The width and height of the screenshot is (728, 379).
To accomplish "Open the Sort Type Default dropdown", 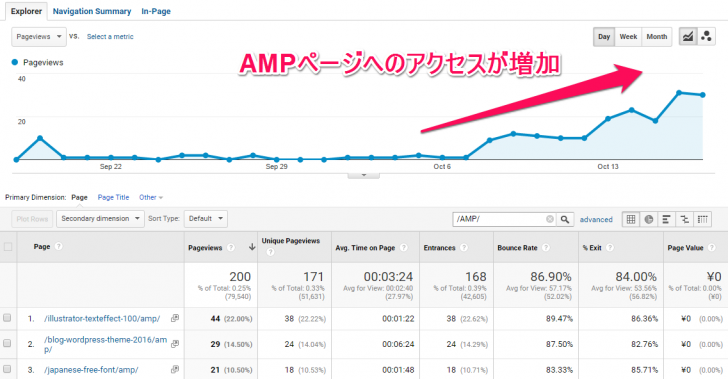I will 206,218.
